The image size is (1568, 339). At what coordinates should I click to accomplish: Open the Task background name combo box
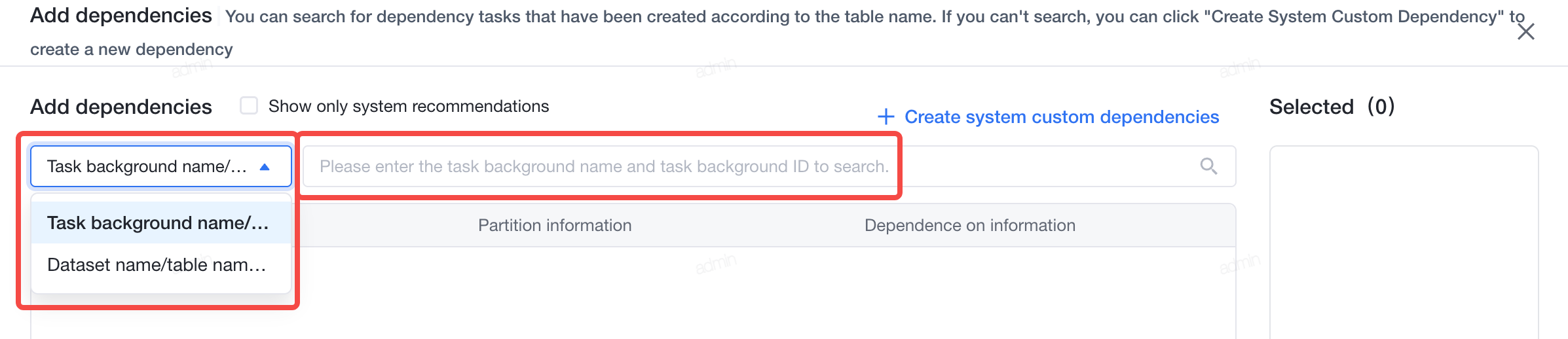click(160, 166)
